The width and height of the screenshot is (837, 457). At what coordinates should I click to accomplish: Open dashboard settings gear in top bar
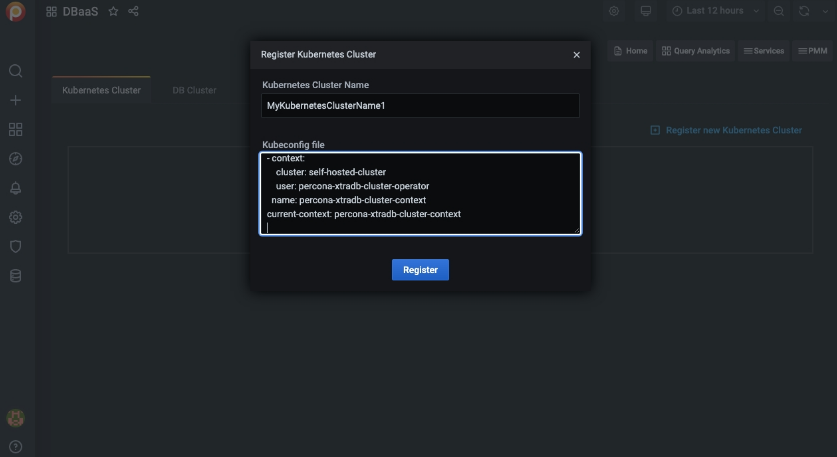pos(614,11)
